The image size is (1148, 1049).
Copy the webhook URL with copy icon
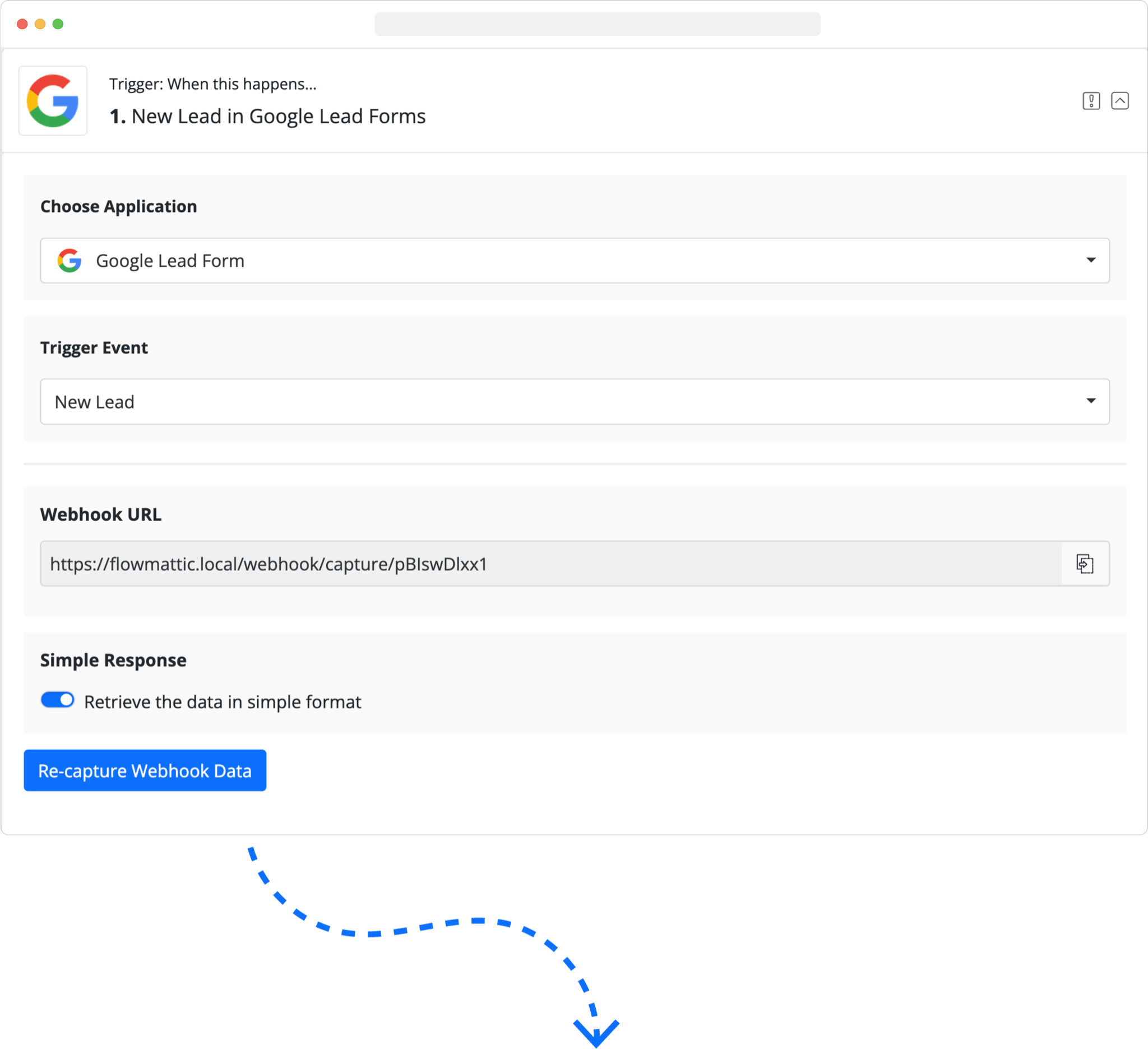[x=1085, y=564]
